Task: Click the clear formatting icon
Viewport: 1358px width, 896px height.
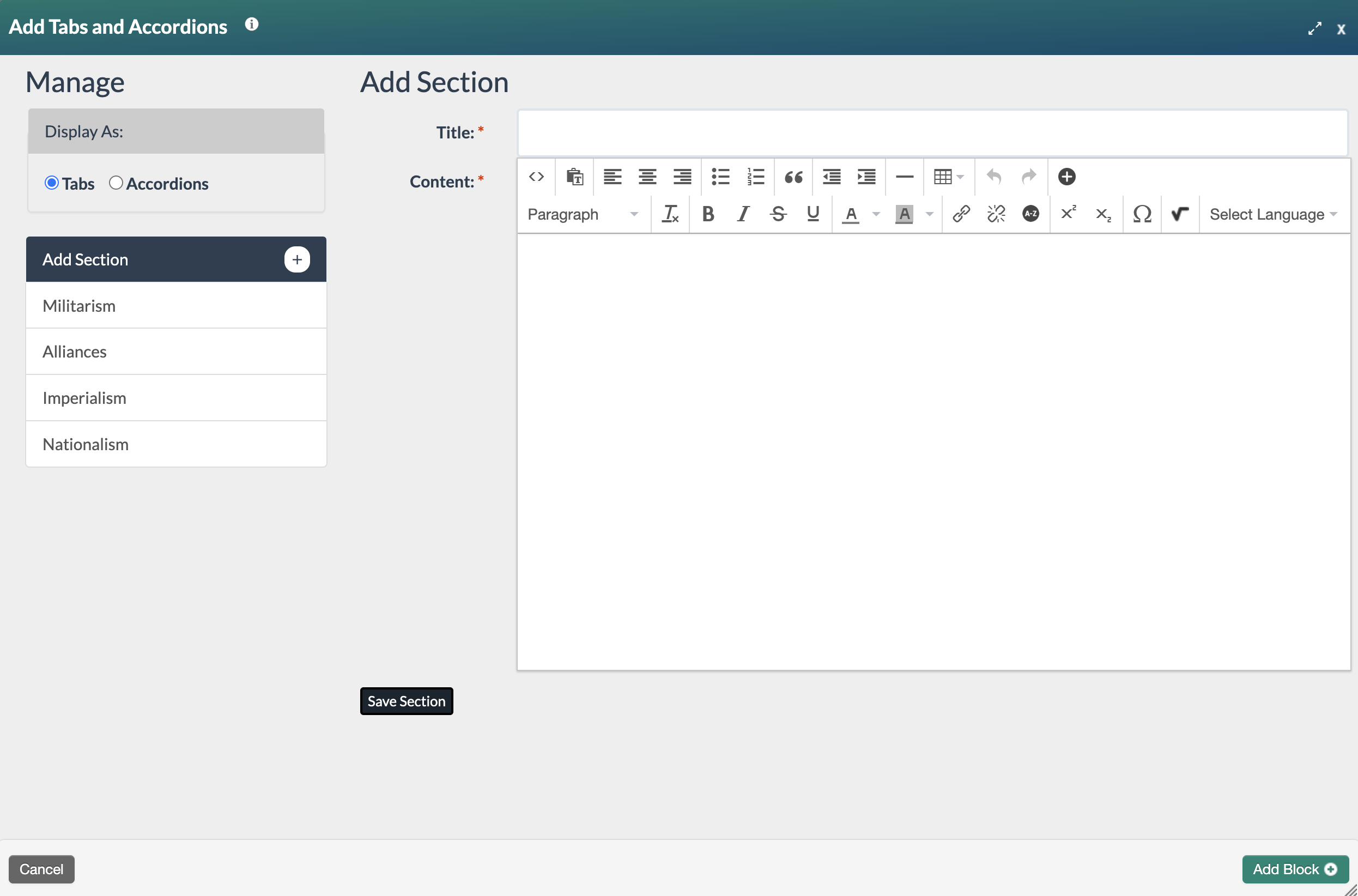Action: 670,214
